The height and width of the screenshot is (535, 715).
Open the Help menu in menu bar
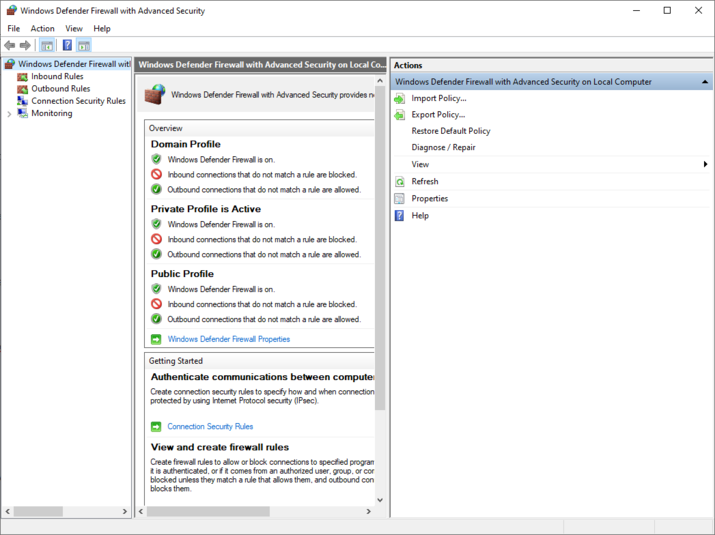102,28
